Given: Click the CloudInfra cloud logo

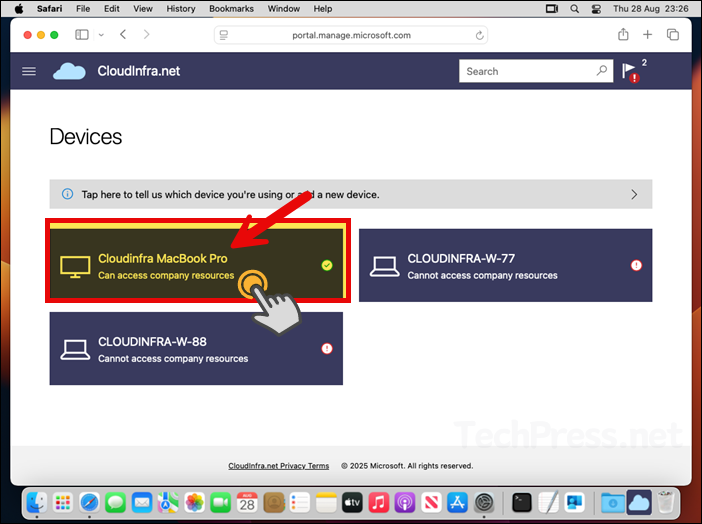Looking at the screenshot, I should [69, 71].
